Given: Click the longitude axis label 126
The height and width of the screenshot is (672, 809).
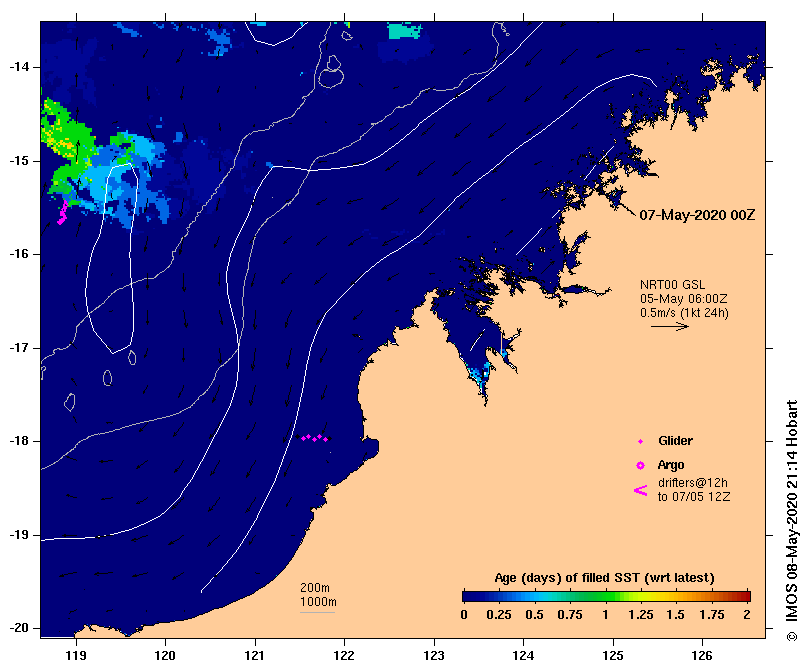Looking at the screenshot, I should click(702, 656).
